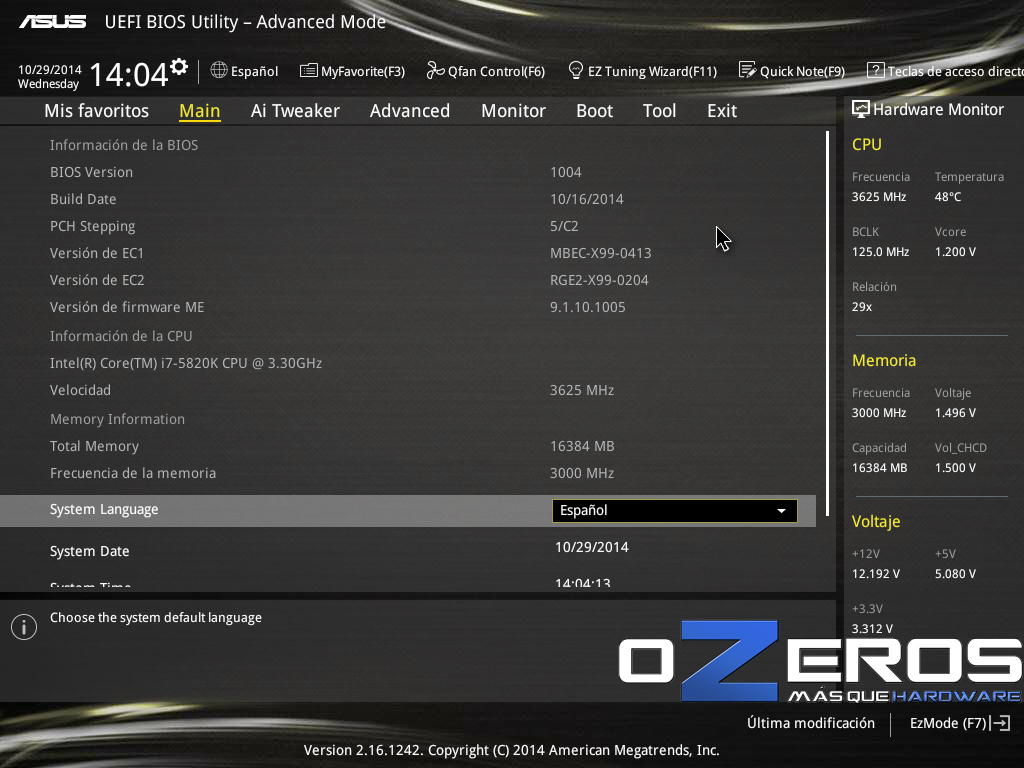Go to the Advanced tab
1024x768 pixels.
click(x=410, y=111)
